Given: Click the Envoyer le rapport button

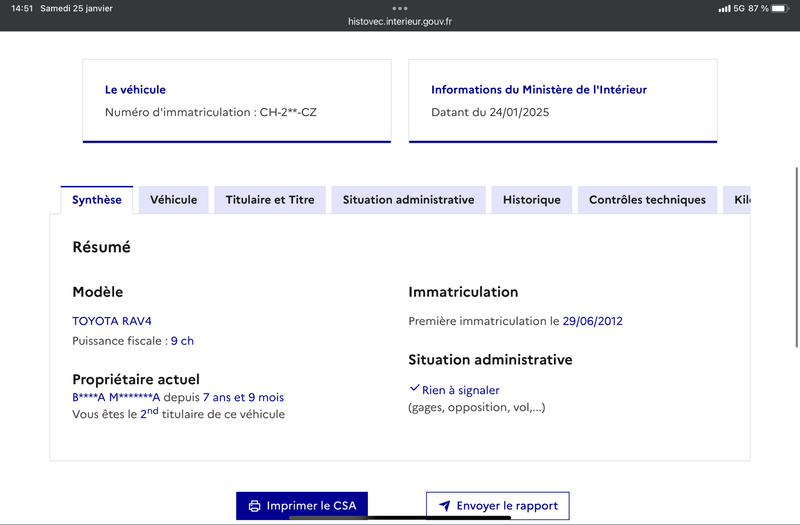Looking at the screenshot, I should click(x=497, y=506).
